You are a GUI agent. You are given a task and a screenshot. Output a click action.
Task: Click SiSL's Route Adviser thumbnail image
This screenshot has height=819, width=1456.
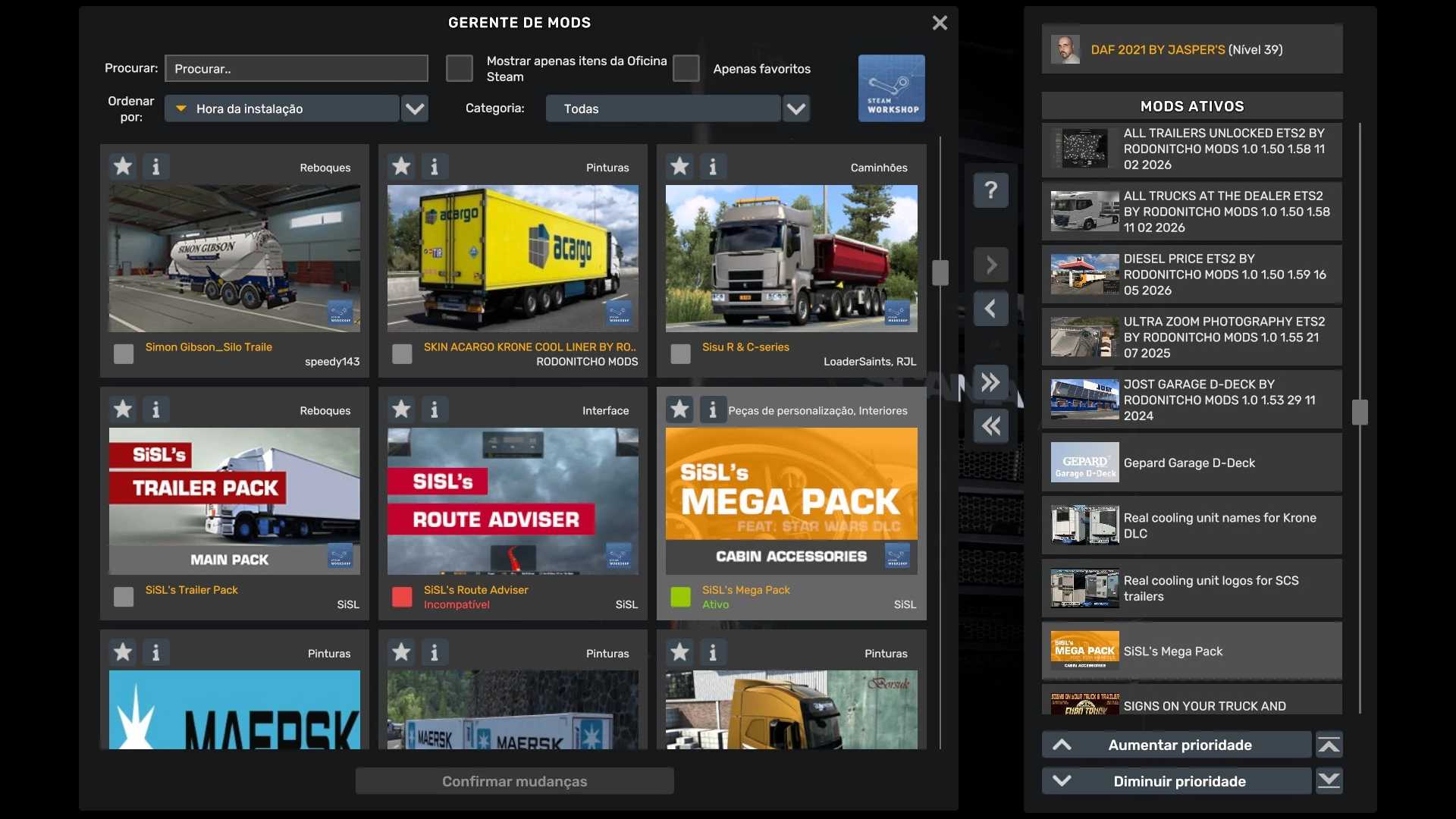513,501
